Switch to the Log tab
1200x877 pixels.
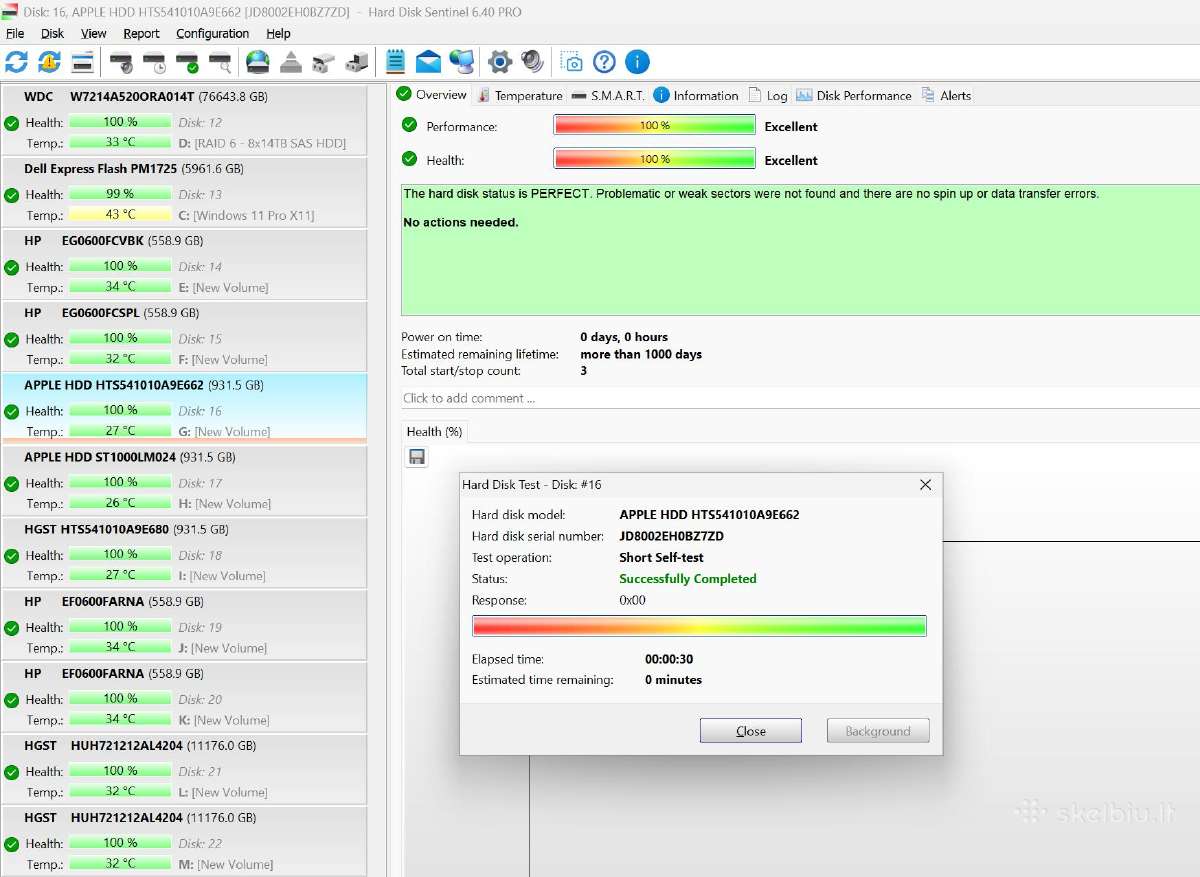pyautogui.click(x=768, y=95)
